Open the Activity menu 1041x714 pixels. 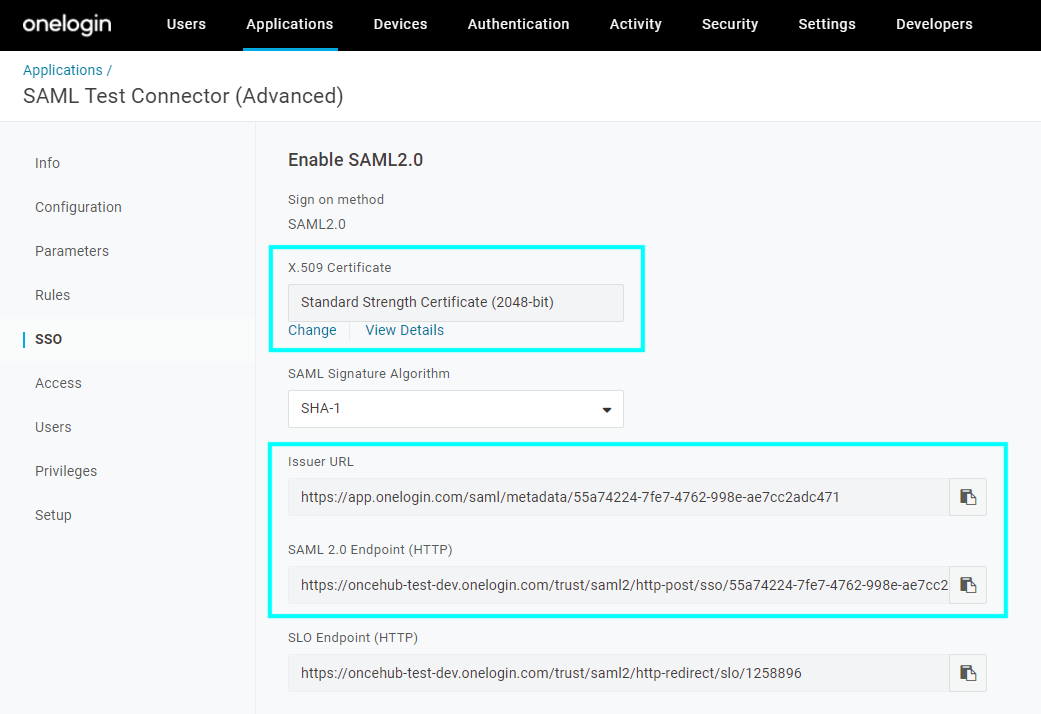tap(635, 25)
